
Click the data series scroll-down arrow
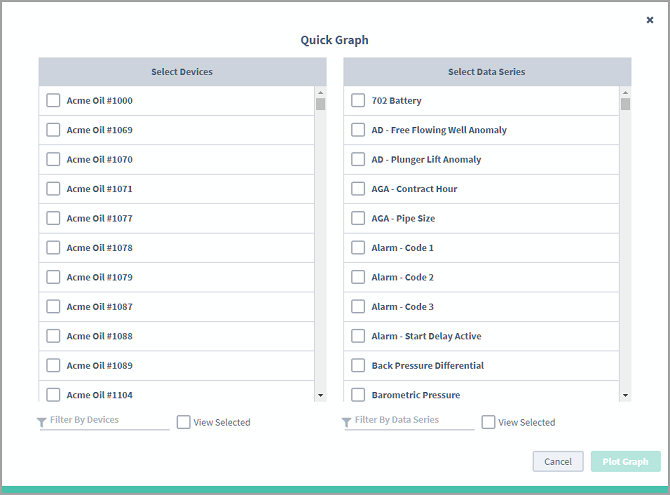[626, 395]
